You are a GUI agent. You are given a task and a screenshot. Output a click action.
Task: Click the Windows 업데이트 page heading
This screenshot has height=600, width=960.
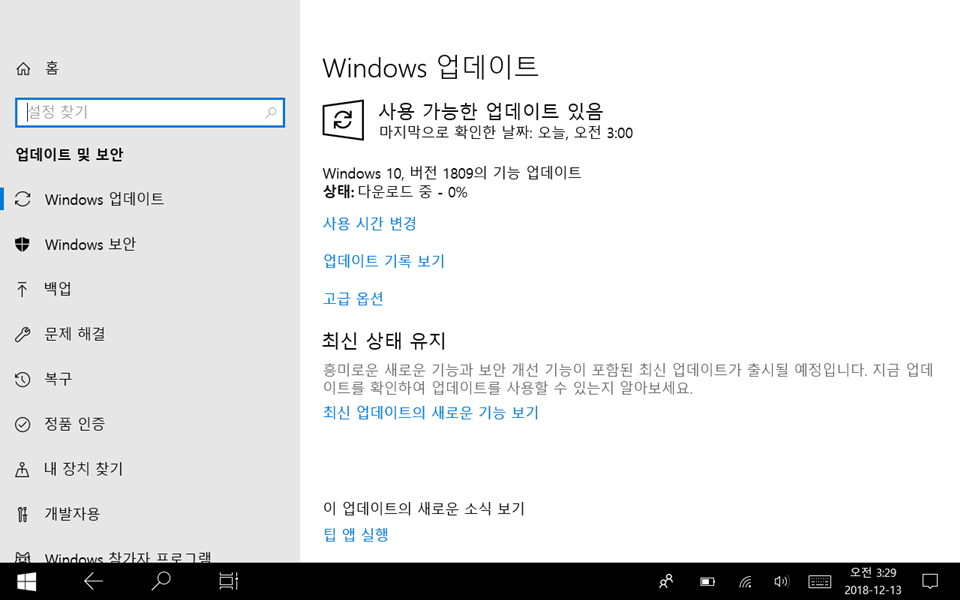[430, 67]
